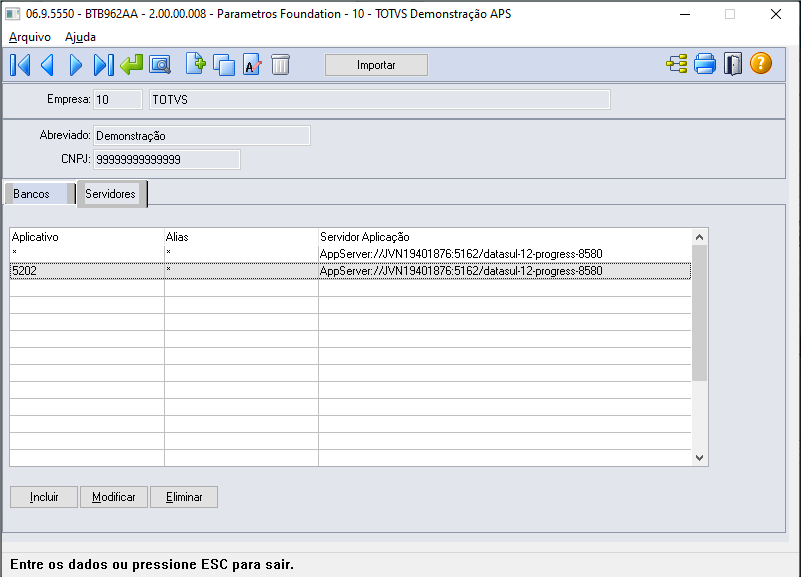
Task: Click the table scroll down arrow
Action: [x=699, y=458]
